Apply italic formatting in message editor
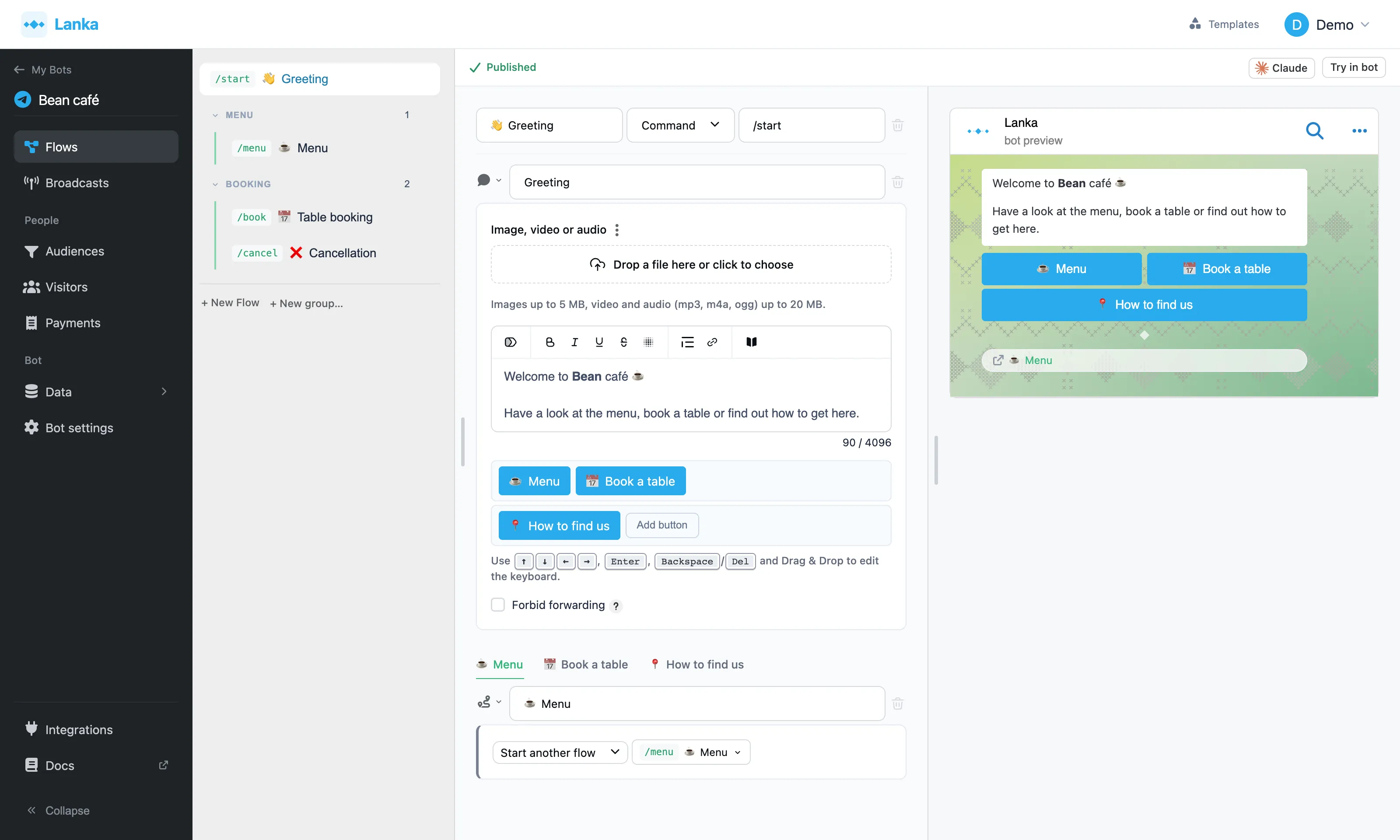Image resolution: width=1400 pixels, height=840 pixels. coord(574,342)
